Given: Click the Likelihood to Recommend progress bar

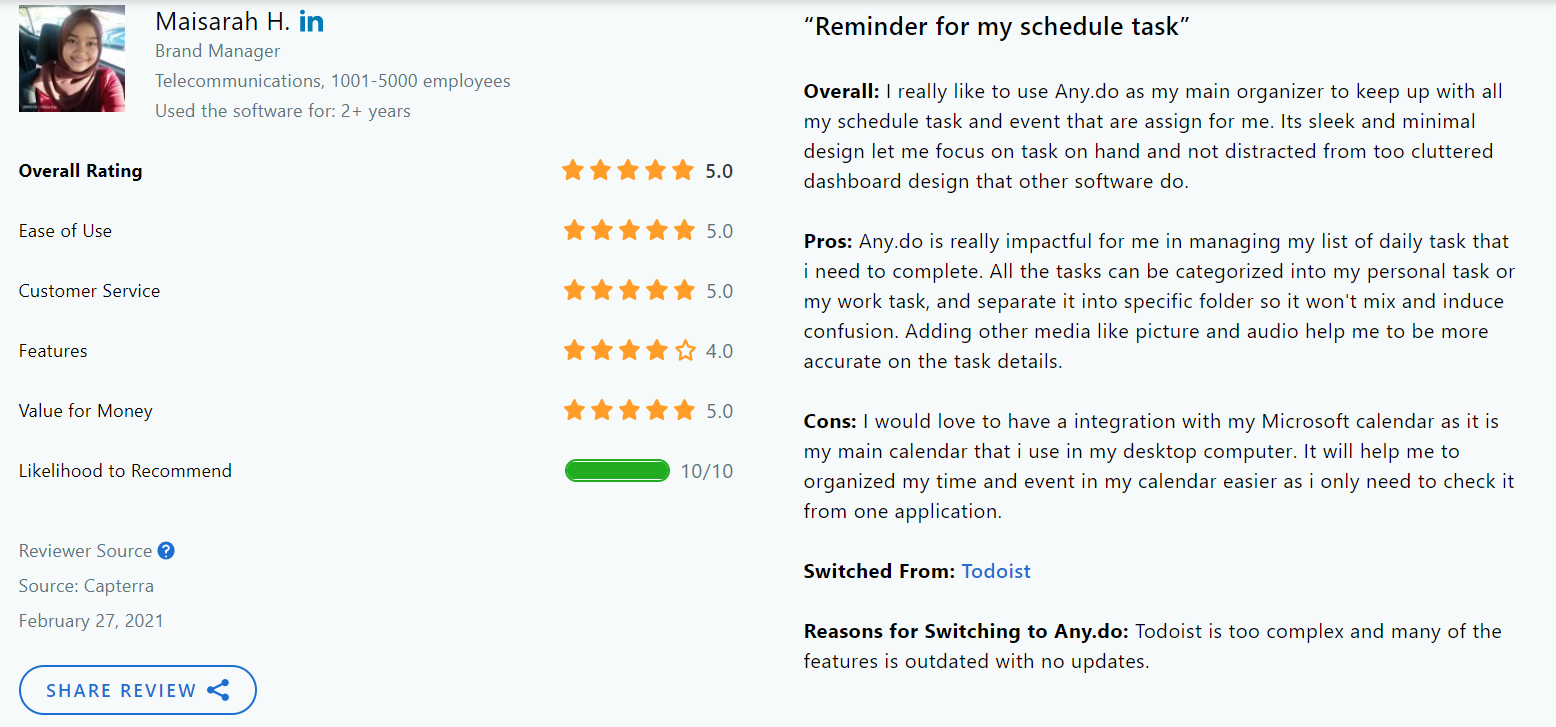Looking at the screenshot, I should point(617,470).
